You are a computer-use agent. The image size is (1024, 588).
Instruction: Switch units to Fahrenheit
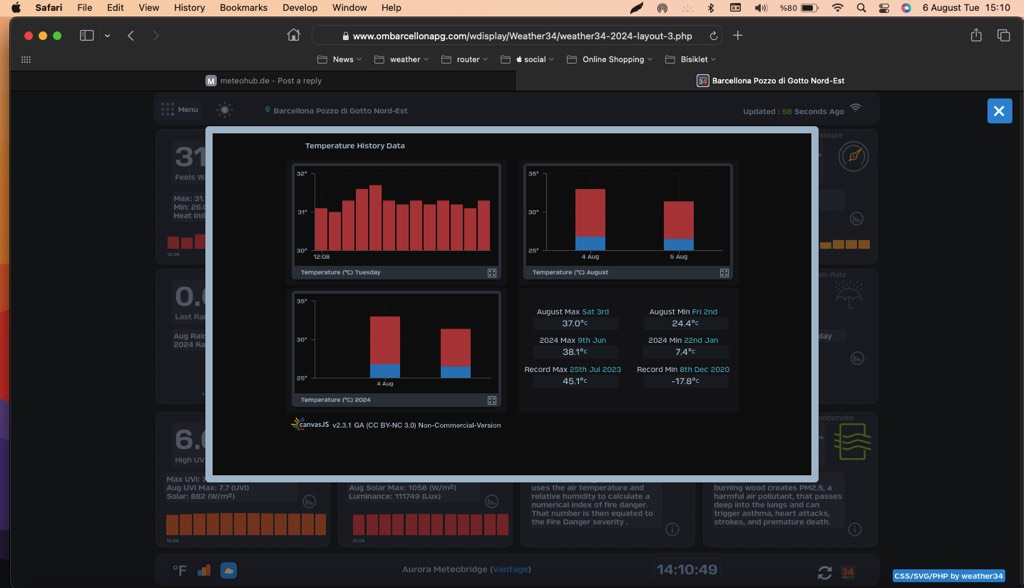click(180, 570)
